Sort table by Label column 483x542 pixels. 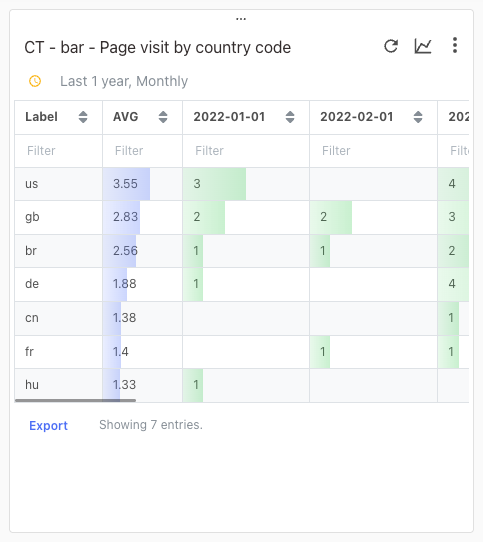(x=83, y=117)
